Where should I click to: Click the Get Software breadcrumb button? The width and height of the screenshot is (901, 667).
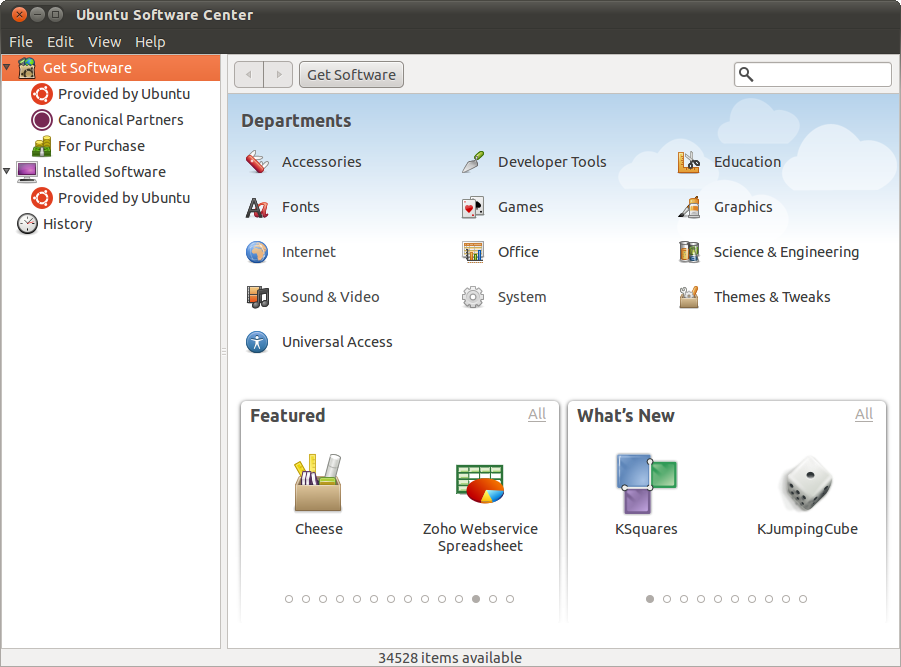tap(352, 75)
